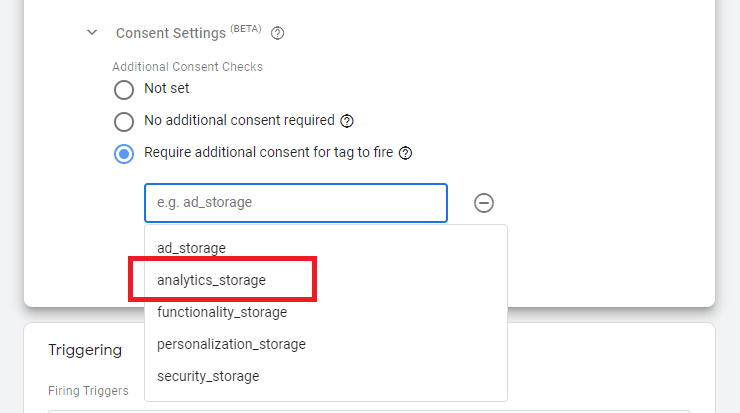
Task: Select security_storage from the consent list
Action: [208, 376]
